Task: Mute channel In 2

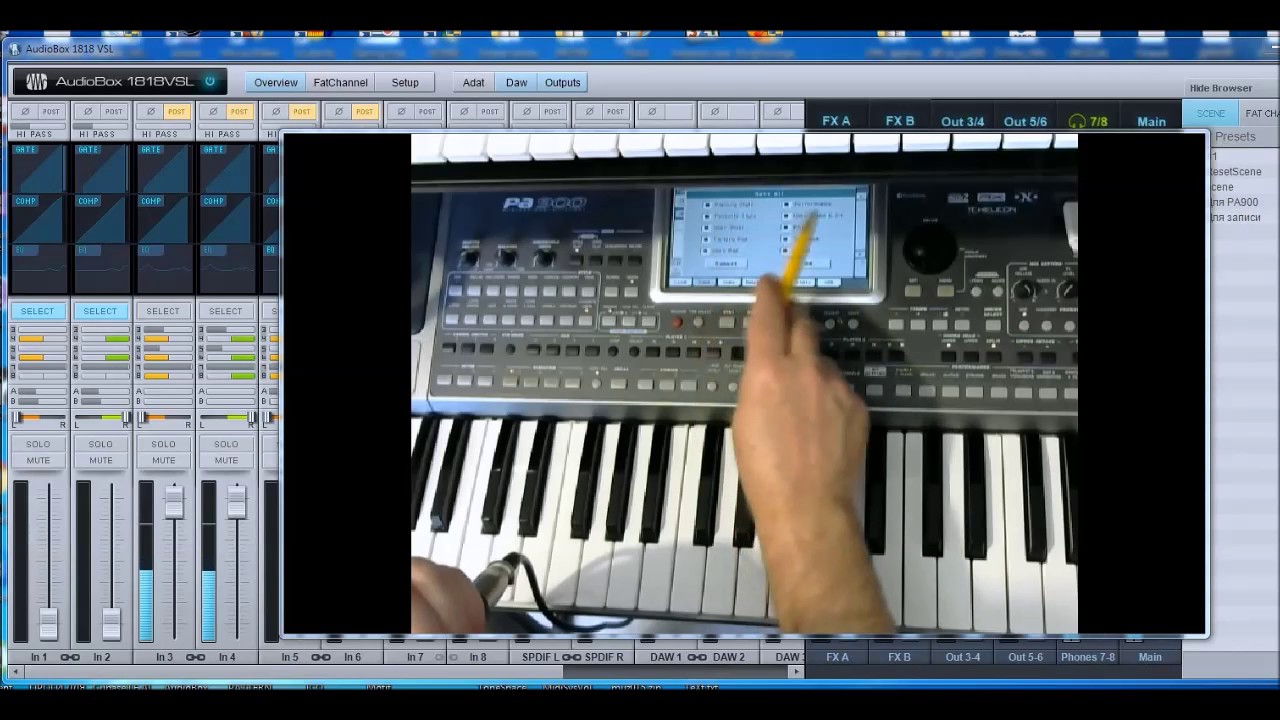Action: (101, 461)
